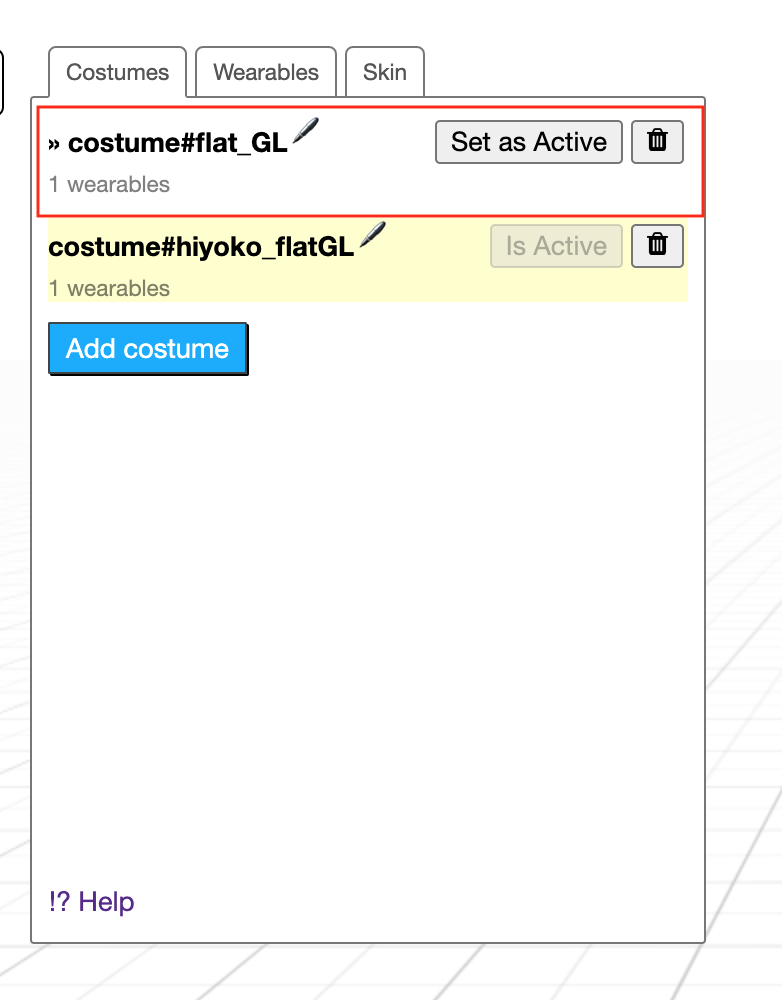This screenshot has height=1000, width=782.
Task: Edit costume#hiyoko_flatGL name via the pen icon
Action: click(373, 235)
